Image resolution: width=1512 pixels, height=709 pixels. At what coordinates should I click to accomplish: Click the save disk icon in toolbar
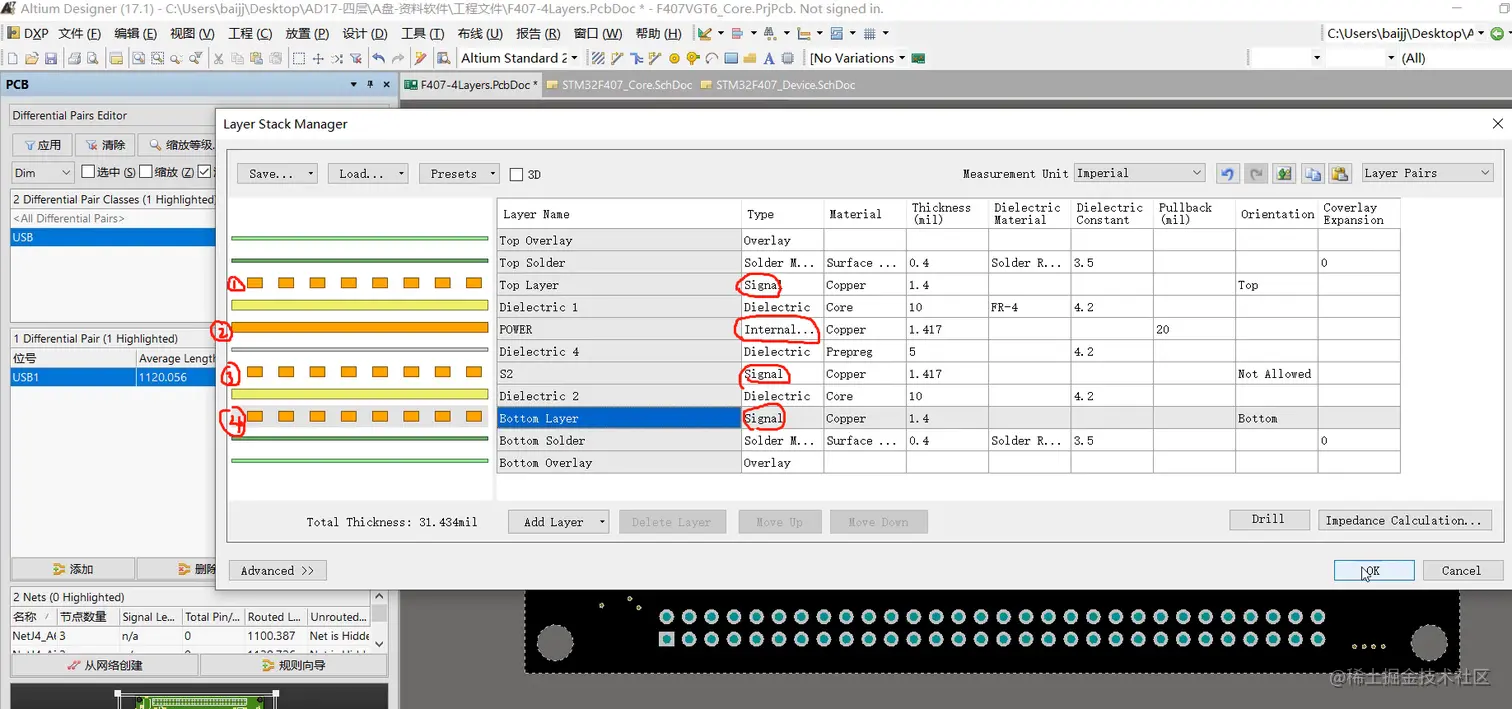pyautogui.click(x=50, y=58)
